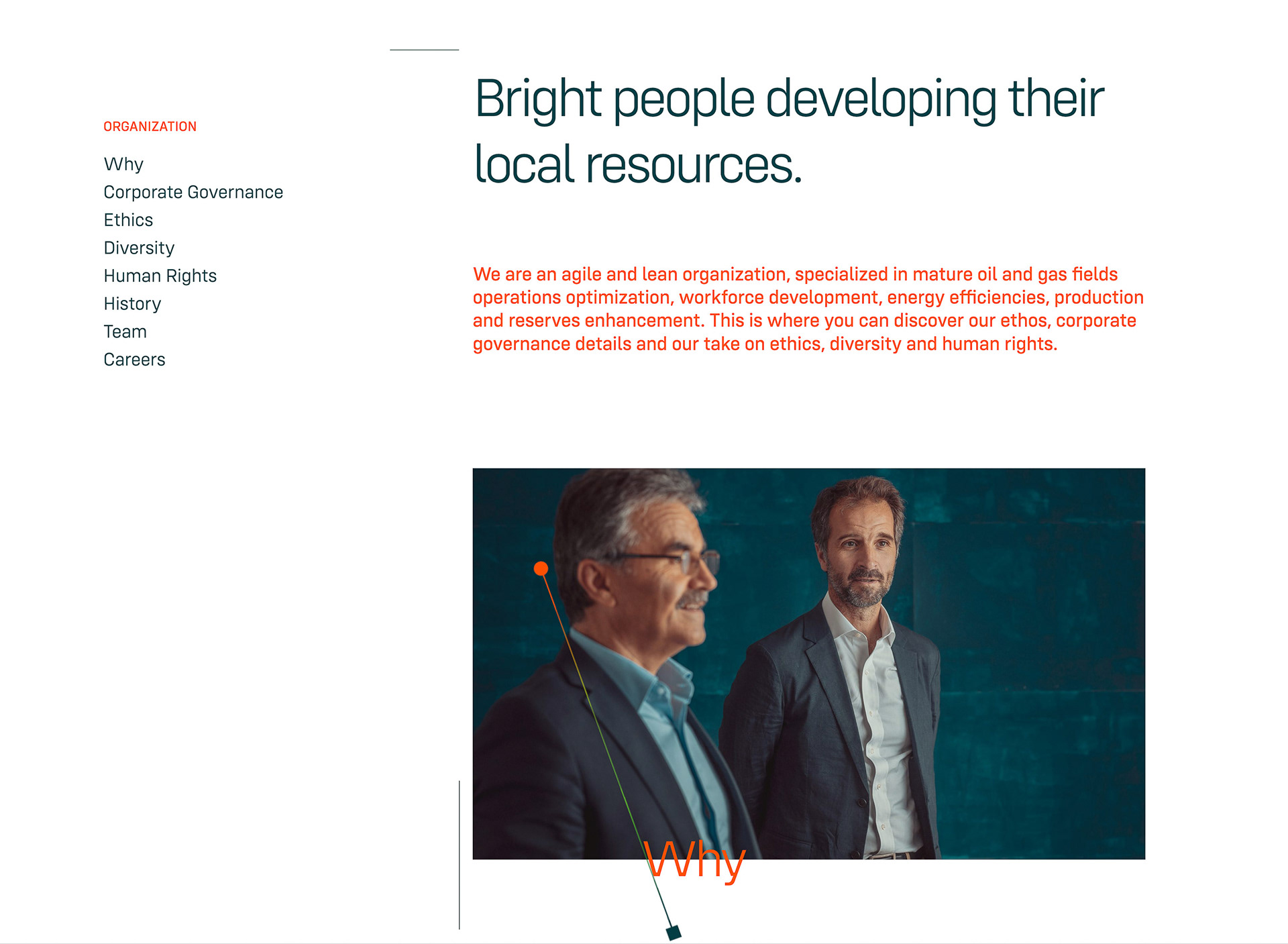Select the Ethics sidebar item
The width and height of the screenshot is (1288, 944).
coord(128,220)
